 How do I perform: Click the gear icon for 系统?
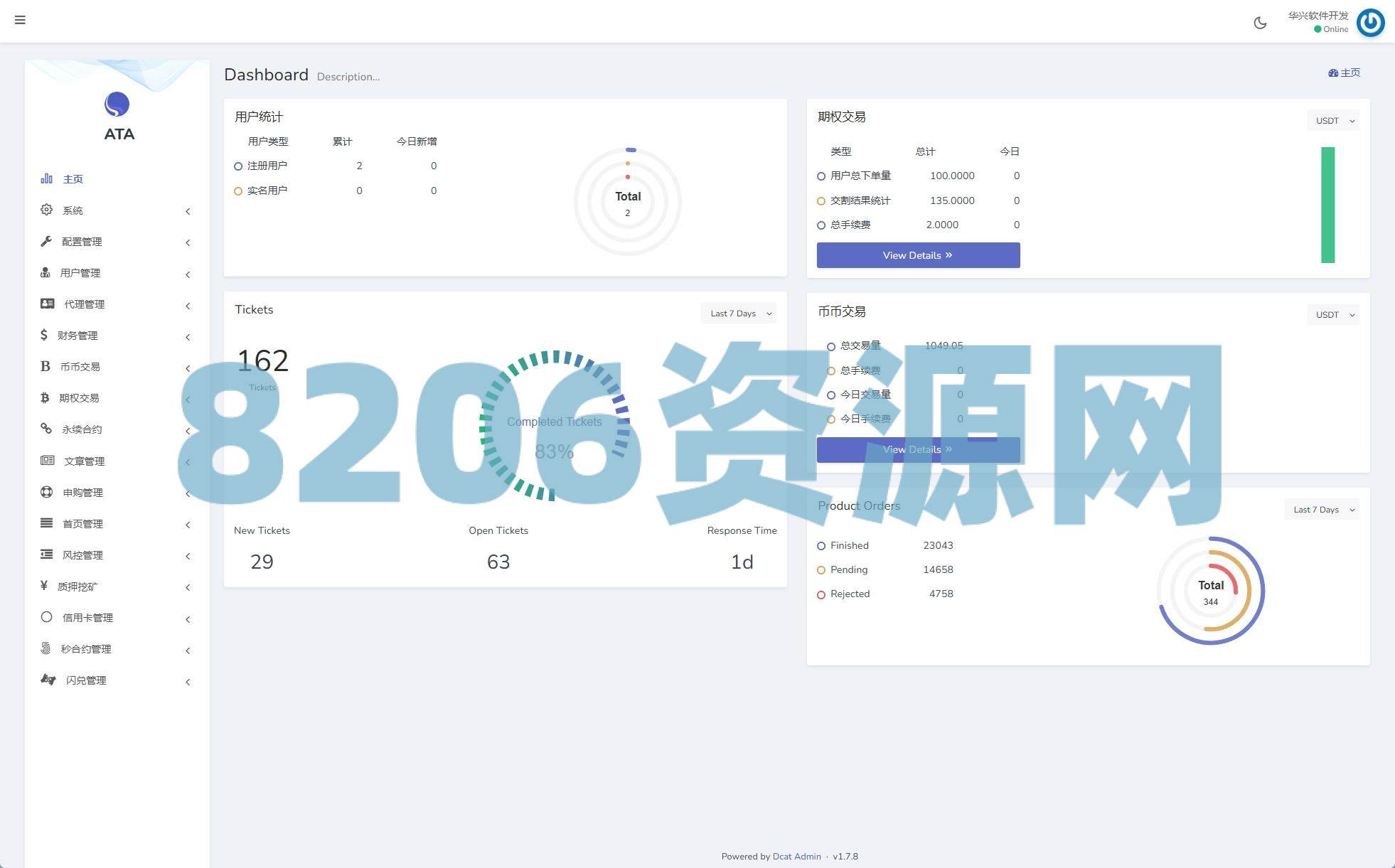[x=46, y=210]
